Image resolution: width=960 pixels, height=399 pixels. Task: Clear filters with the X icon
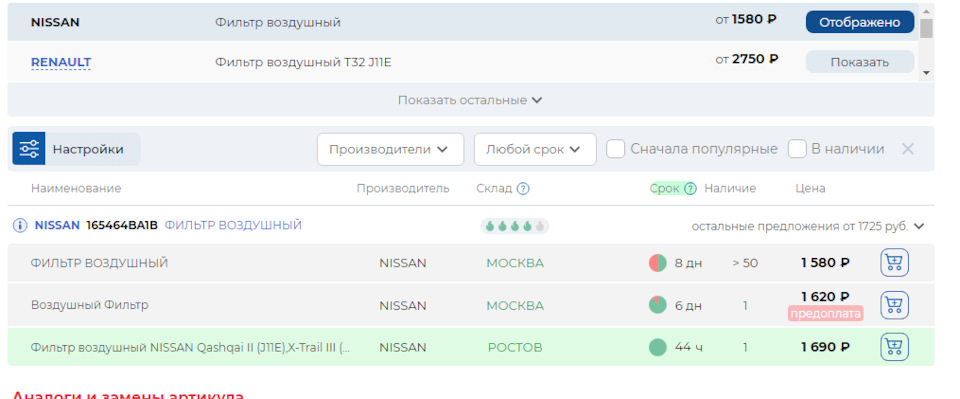[907, 149]
